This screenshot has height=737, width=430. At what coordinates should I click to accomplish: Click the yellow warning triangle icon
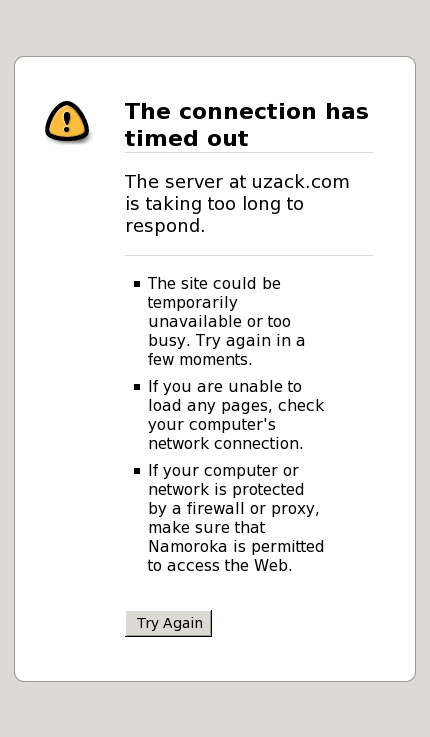67,121
